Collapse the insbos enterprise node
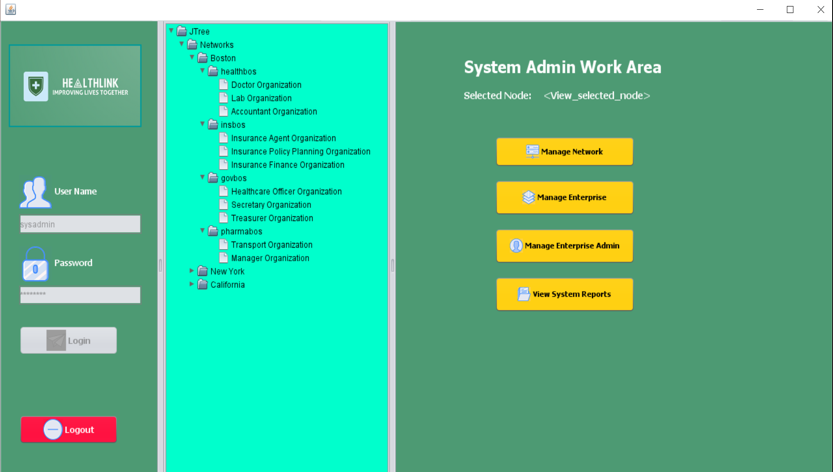 (x=203, y=125)
